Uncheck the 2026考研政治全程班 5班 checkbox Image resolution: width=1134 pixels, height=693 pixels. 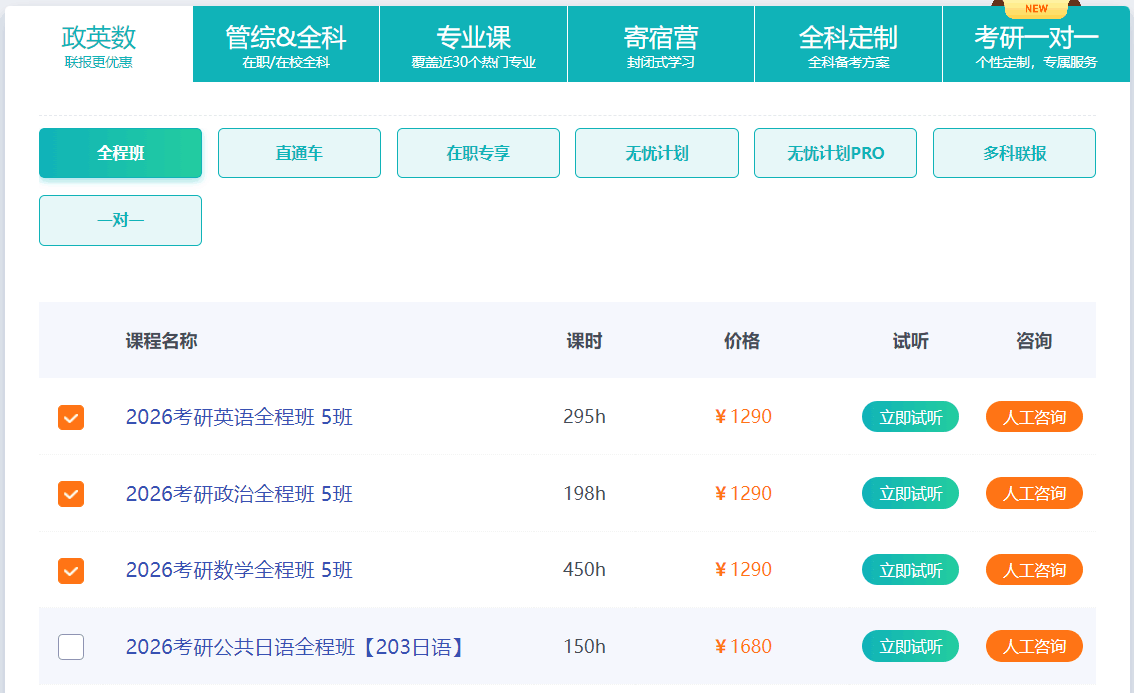coord(71,493)
